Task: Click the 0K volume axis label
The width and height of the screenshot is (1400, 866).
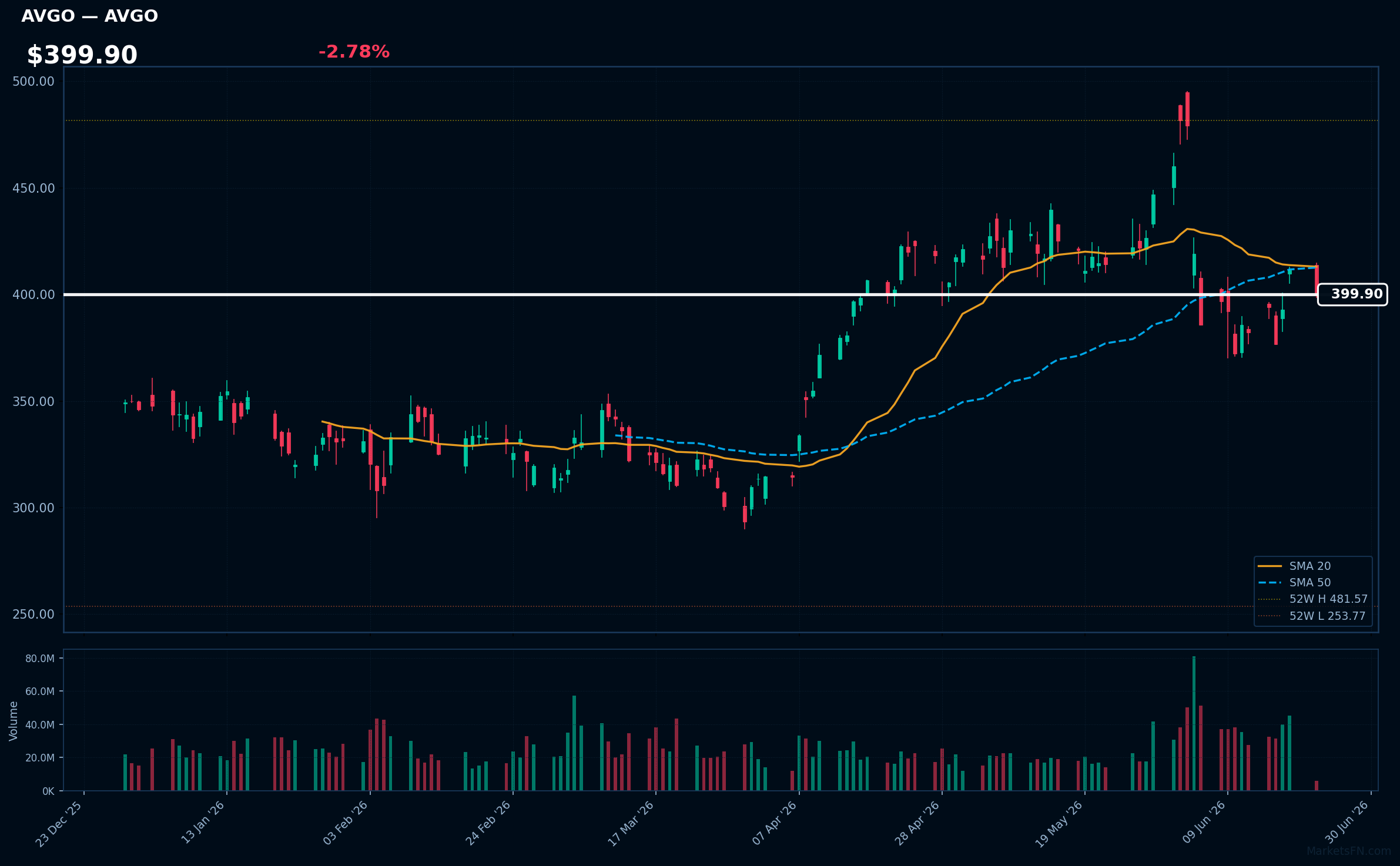Action: click(48, 791)
